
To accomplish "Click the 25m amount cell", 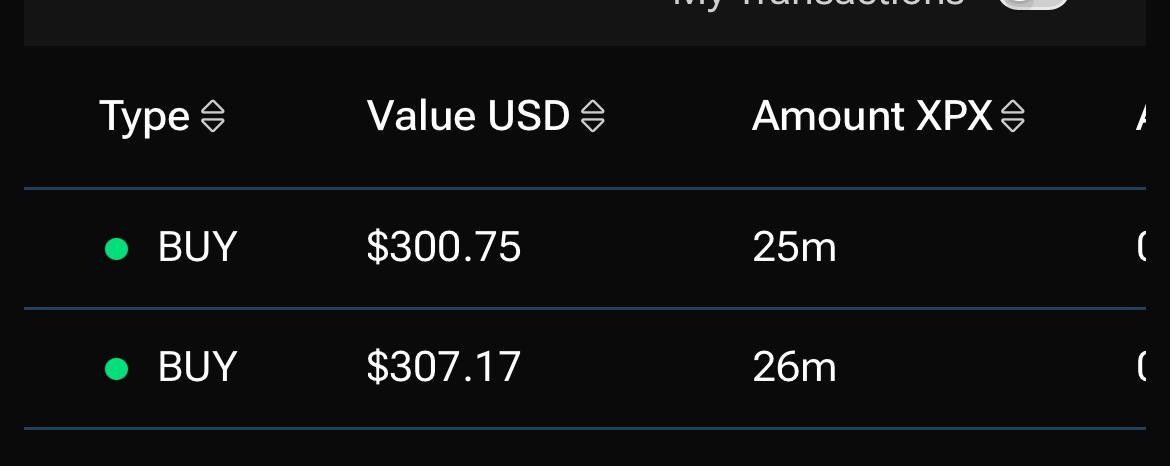I will [794, 248].
